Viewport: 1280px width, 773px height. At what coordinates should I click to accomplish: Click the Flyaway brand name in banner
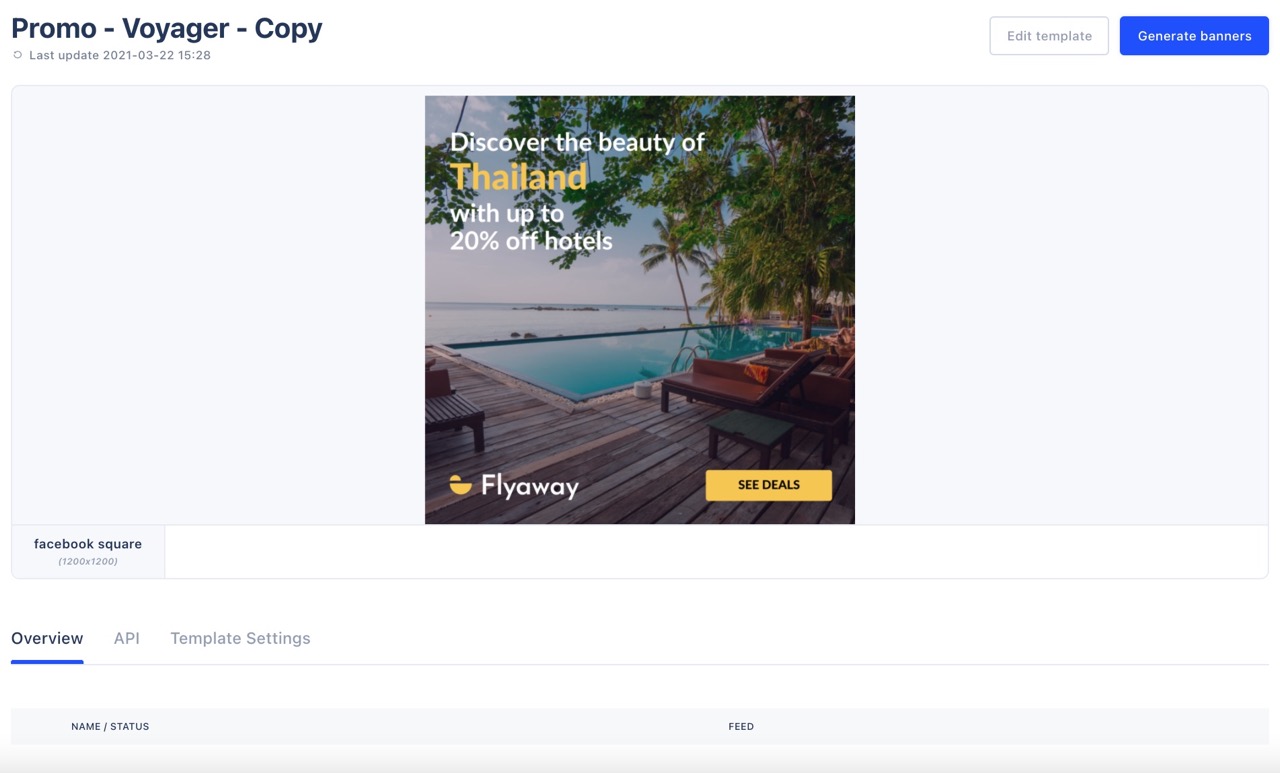point(530,487)
